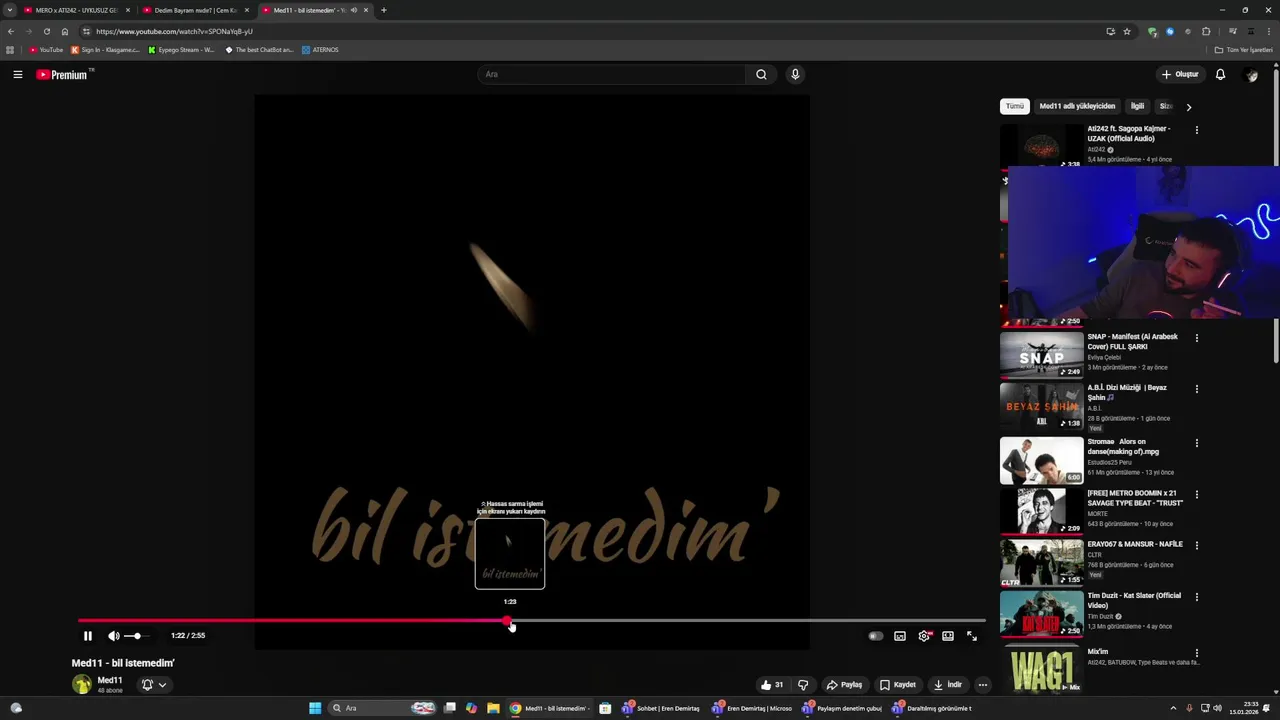Open options for 'Stromae - Alors on danse' video
The width and height of the screenshot is (1280, 720).
click(x=1196, y=443)
